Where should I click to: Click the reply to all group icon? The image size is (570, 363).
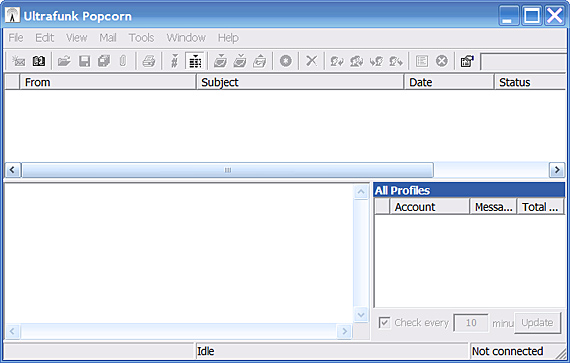click(357, 61)
